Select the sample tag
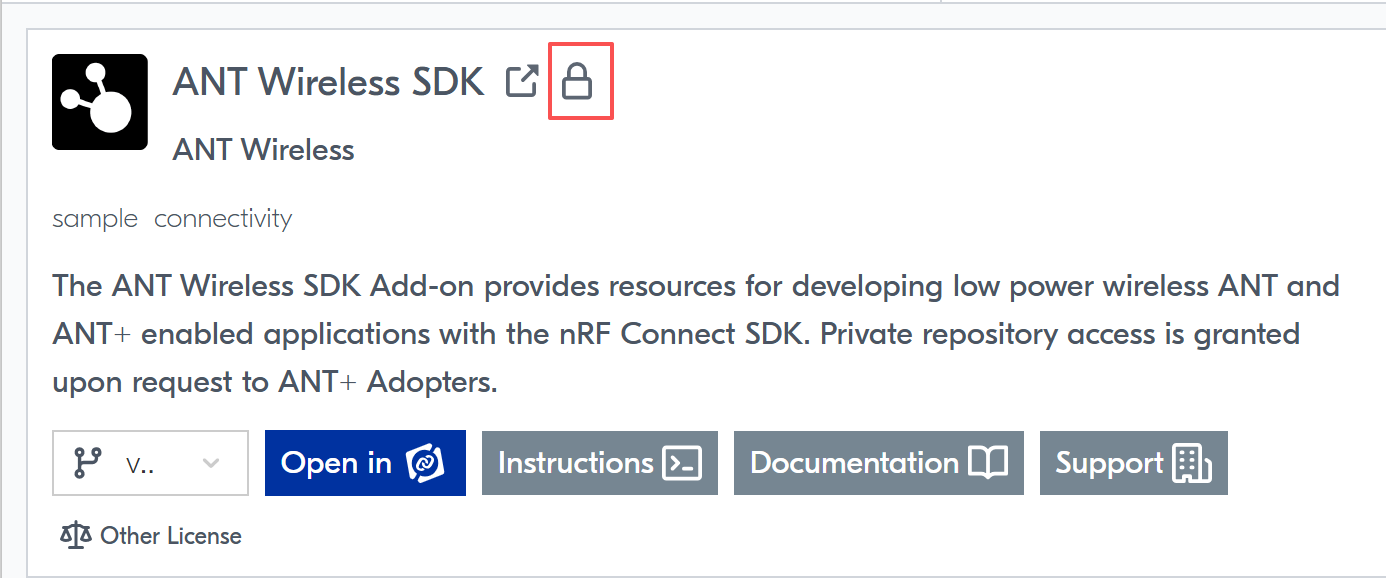Image resolution: width=1386 pixels, height=578 pixels. pos(95,218)
